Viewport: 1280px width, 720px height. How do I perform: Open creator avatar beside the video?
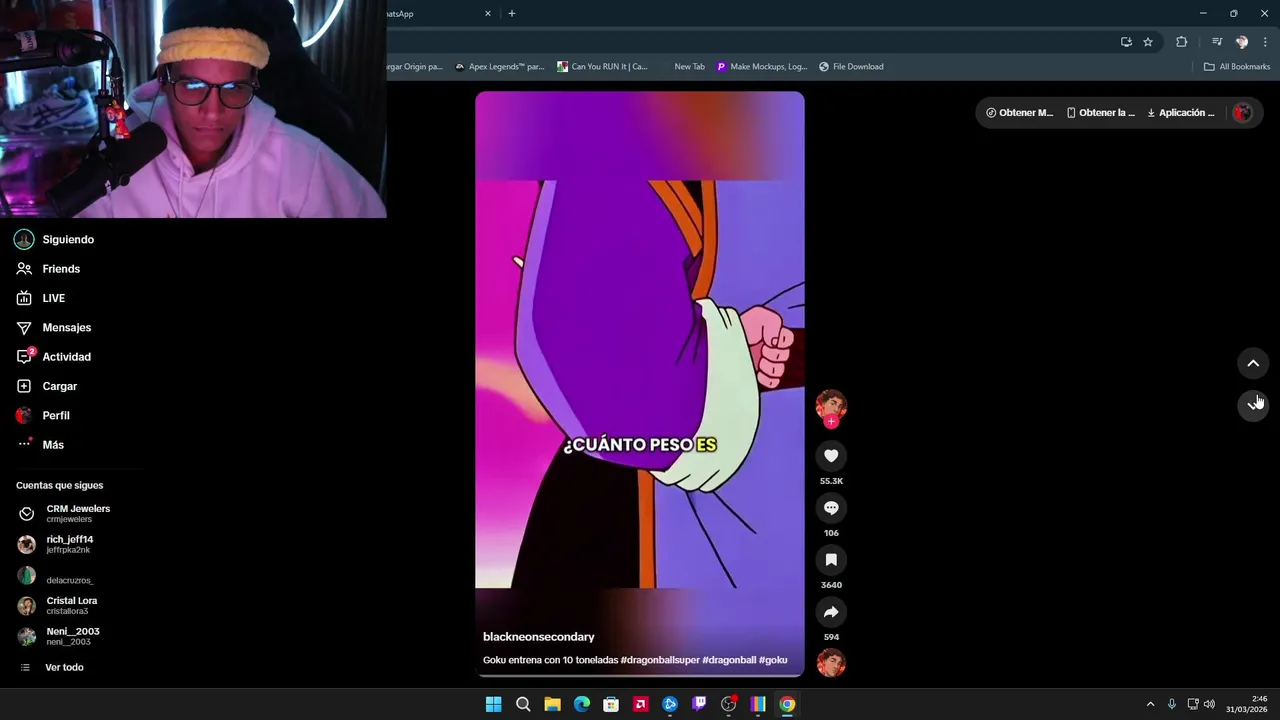831,404
